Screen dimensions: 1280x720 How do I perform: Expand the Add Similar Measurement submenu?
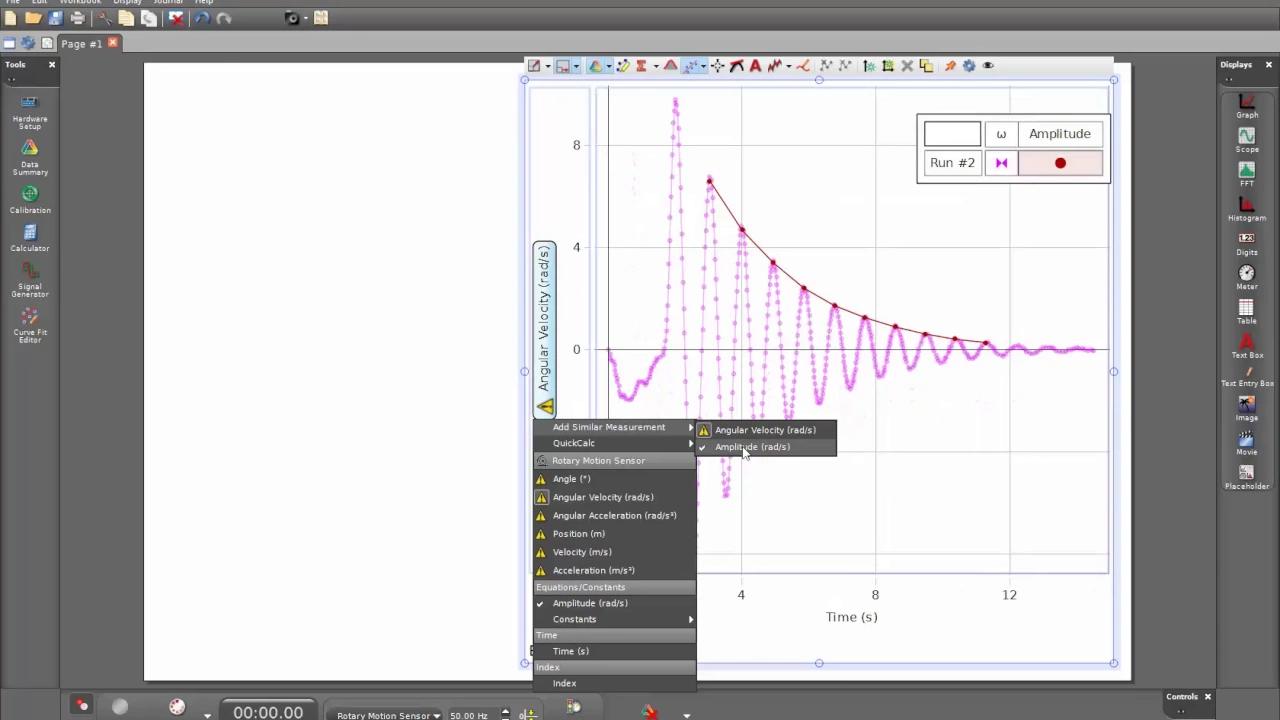(614, 427)
